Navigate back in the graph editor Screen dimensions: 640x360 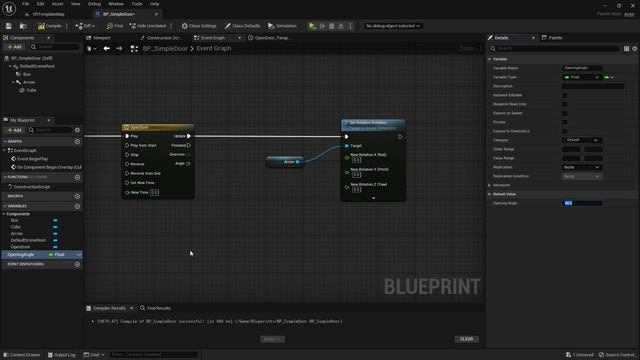107,49
